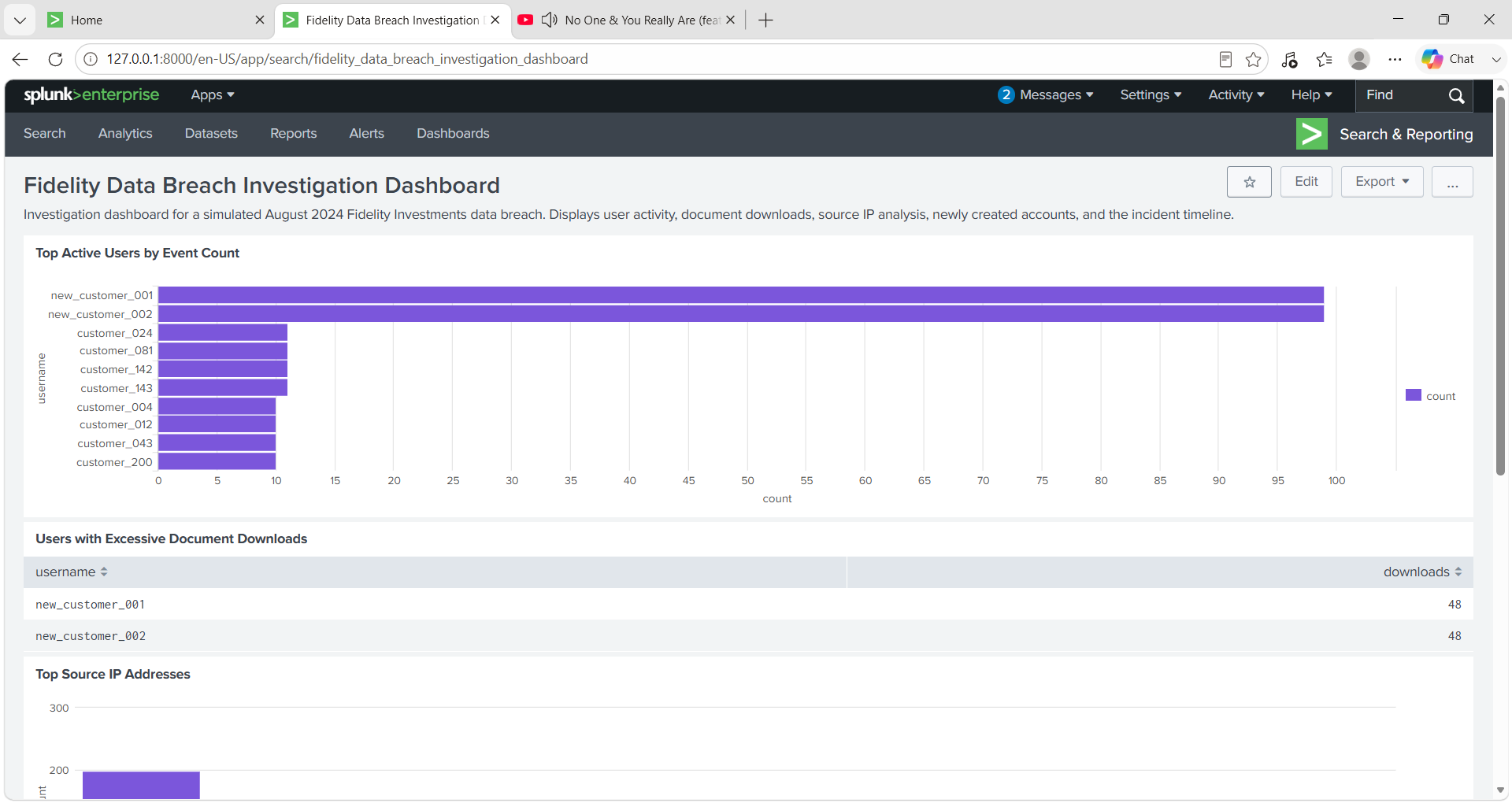
Task: Open a new browser tab
Action: click(x=765, y=20)
